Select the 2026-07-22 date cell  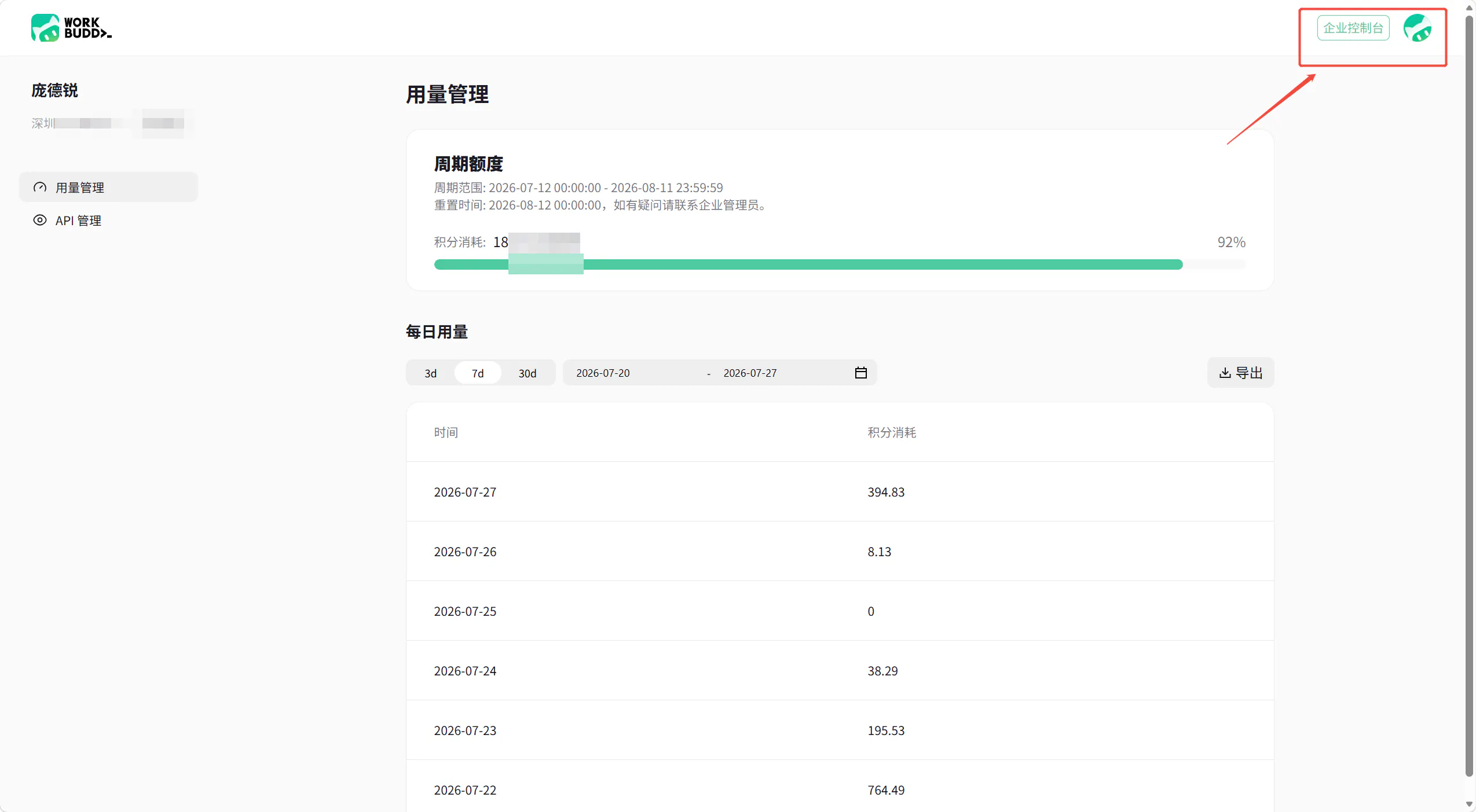pos(465,790)
